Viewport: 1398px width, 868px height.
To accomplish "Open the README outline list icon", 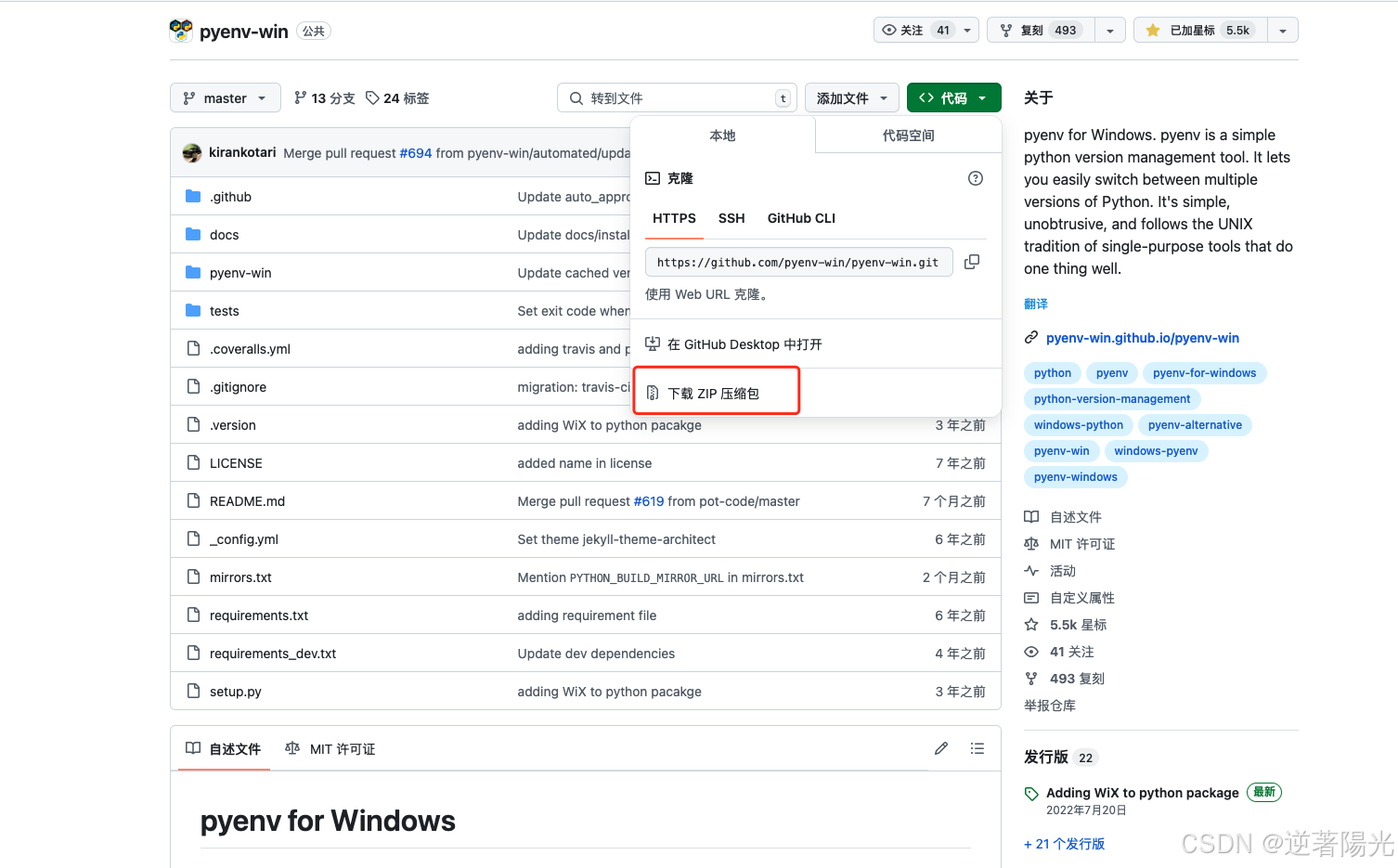I will [x=977, y=748].
